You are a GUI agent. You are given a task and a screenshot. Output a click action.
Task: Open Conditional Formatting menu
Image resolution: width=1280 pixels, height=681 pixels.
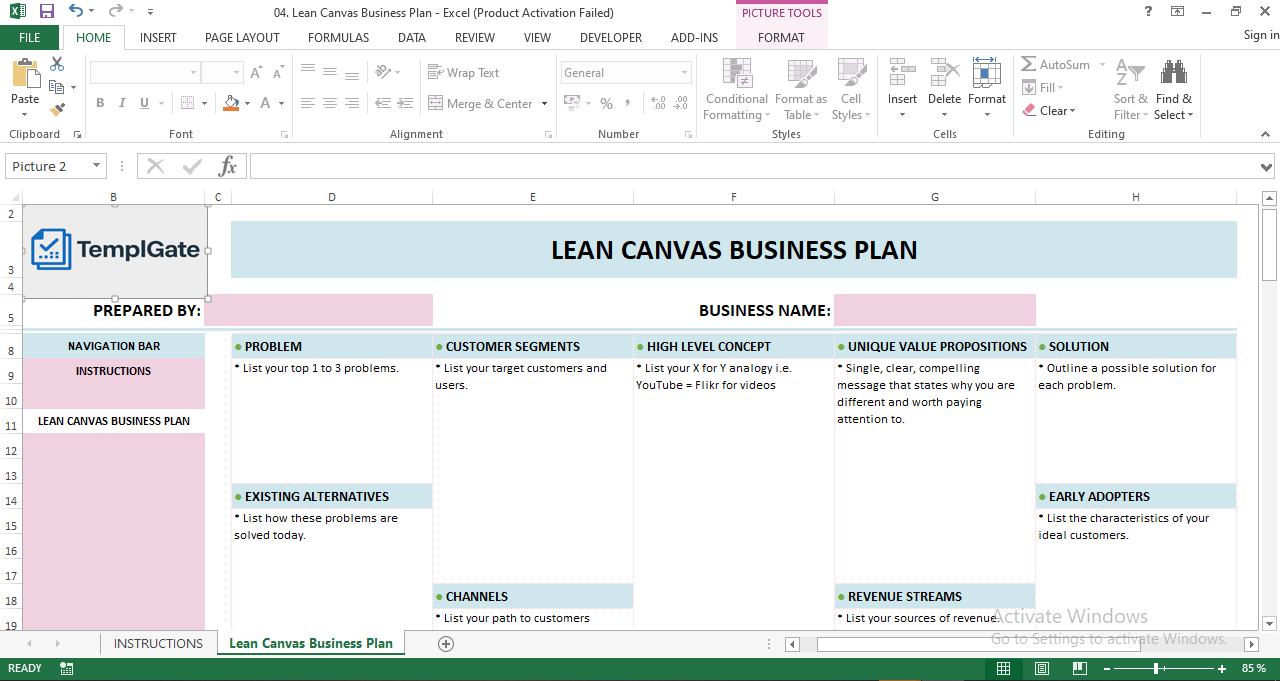(737, 90)
